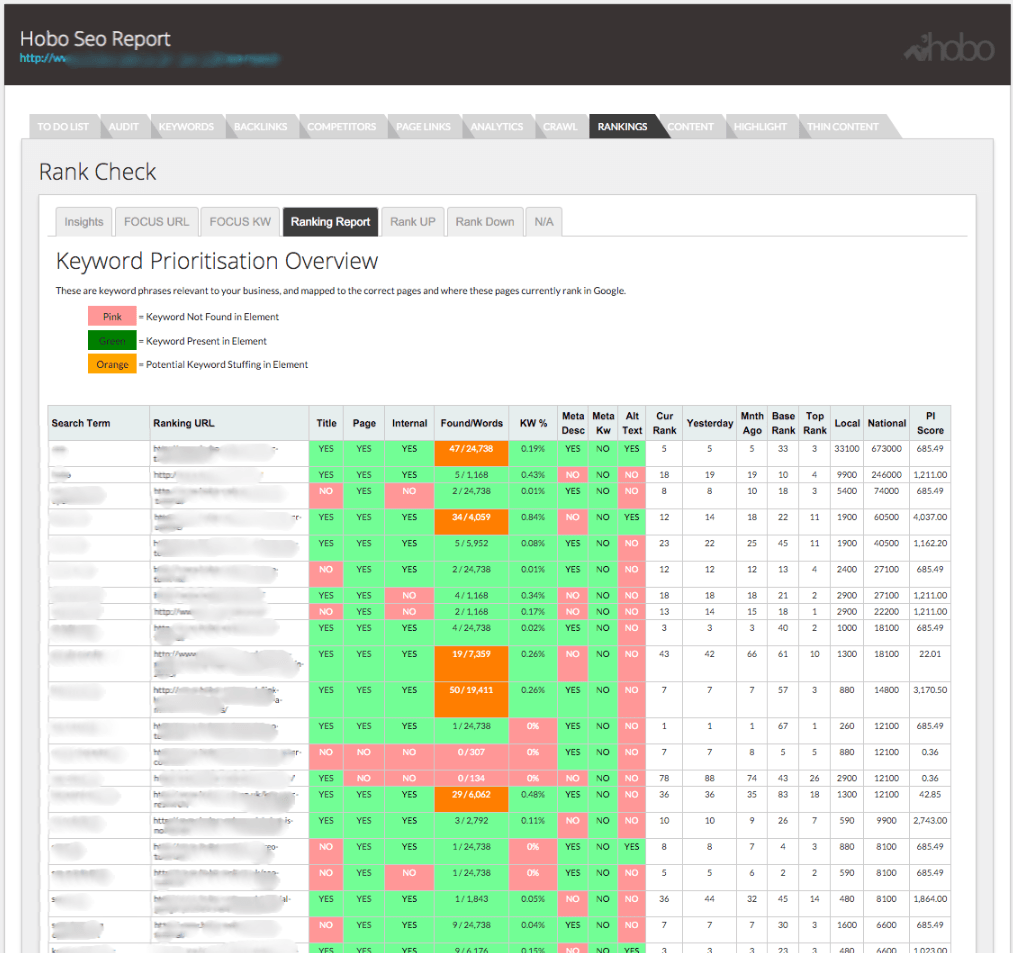Click the pink cell "0 / 307"
The image size is (1013, 953).
click(x=472, y=757)
